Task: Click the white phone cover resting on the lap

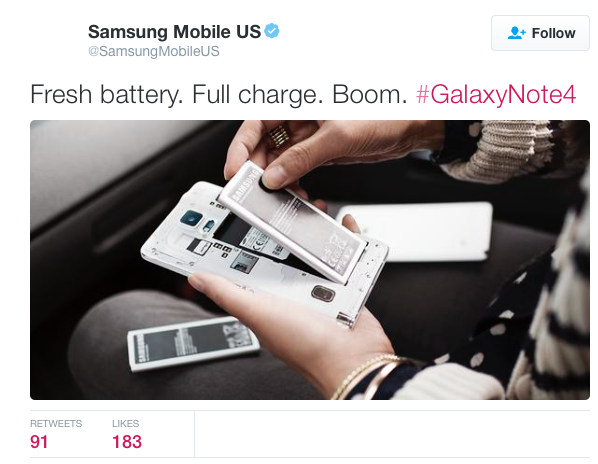Action: coord(416,231)
